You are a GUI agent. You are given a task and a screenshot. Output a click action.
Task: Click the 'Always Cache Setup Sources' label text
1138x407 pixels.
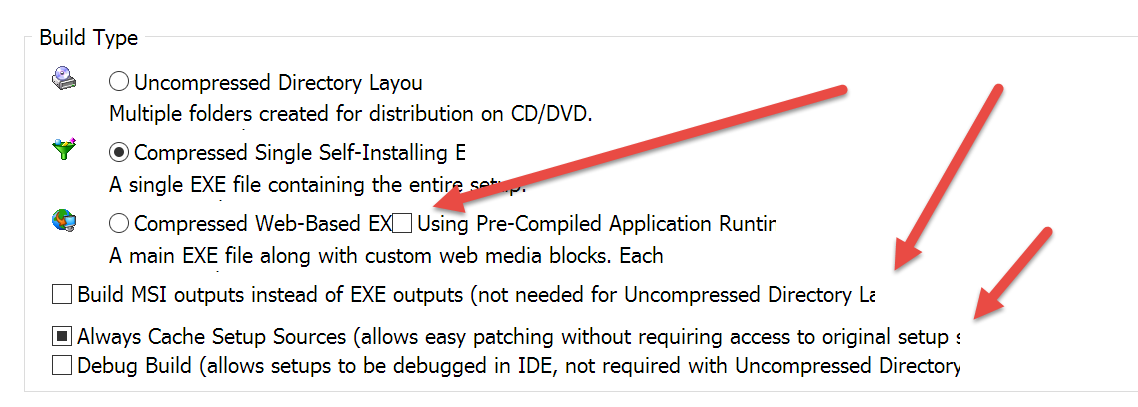coord(212,337)
